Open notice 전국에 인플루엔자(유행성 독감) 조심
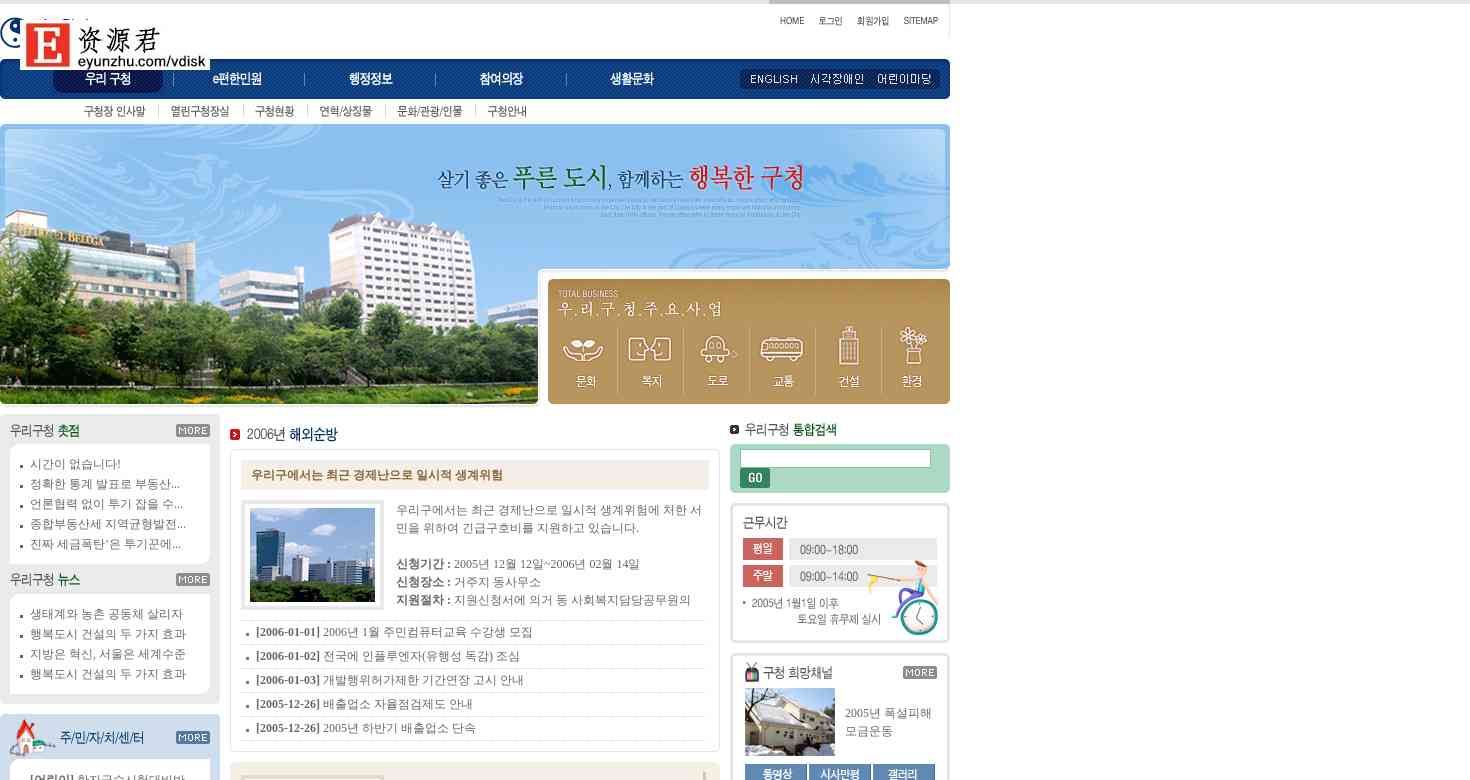 pyautogui.click(x=421, y=656)
